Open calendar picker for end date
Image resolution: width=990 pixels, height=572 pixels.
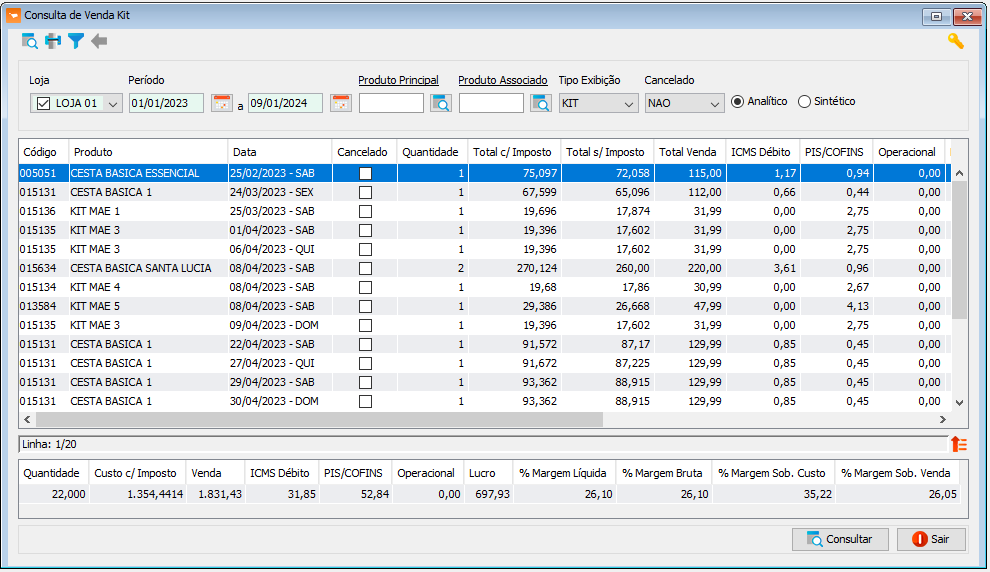coord(341,103)
